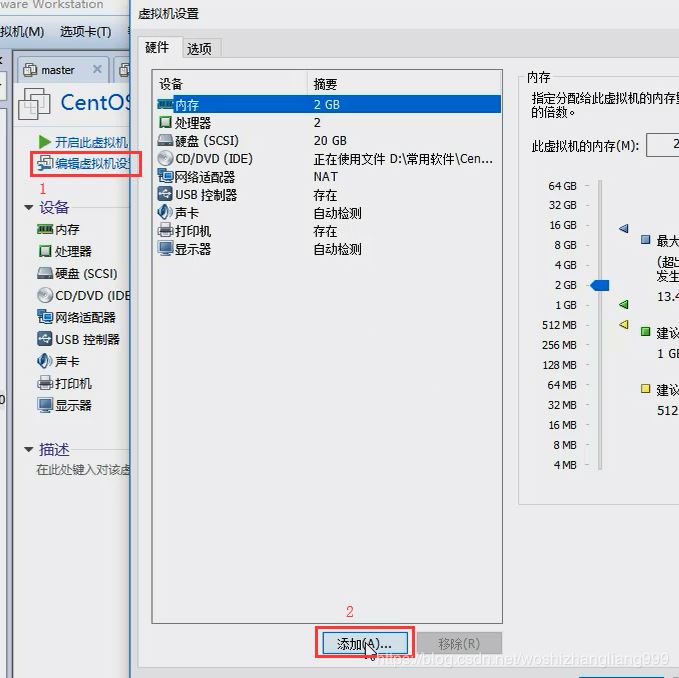Click the memory size input field
This screenshot has height=678, width=679.
tap(663, 145)
